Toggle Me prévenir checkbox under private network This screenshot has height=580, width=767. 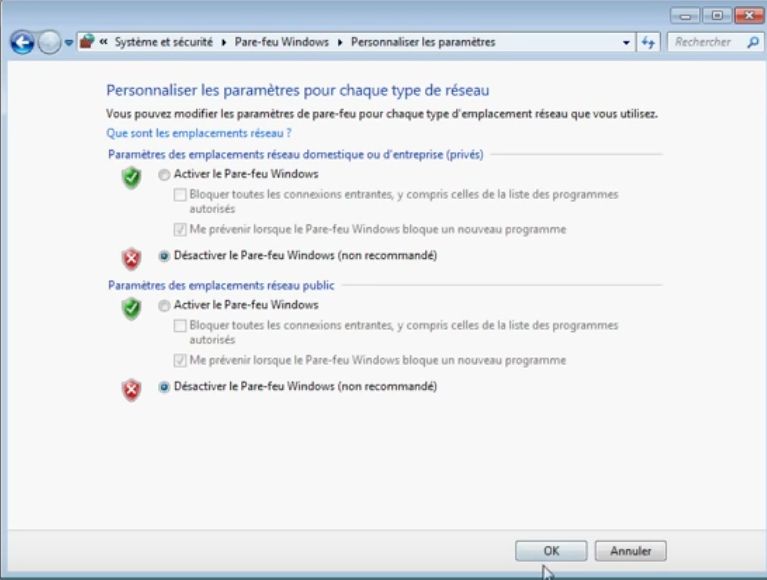tap(180, 229)
